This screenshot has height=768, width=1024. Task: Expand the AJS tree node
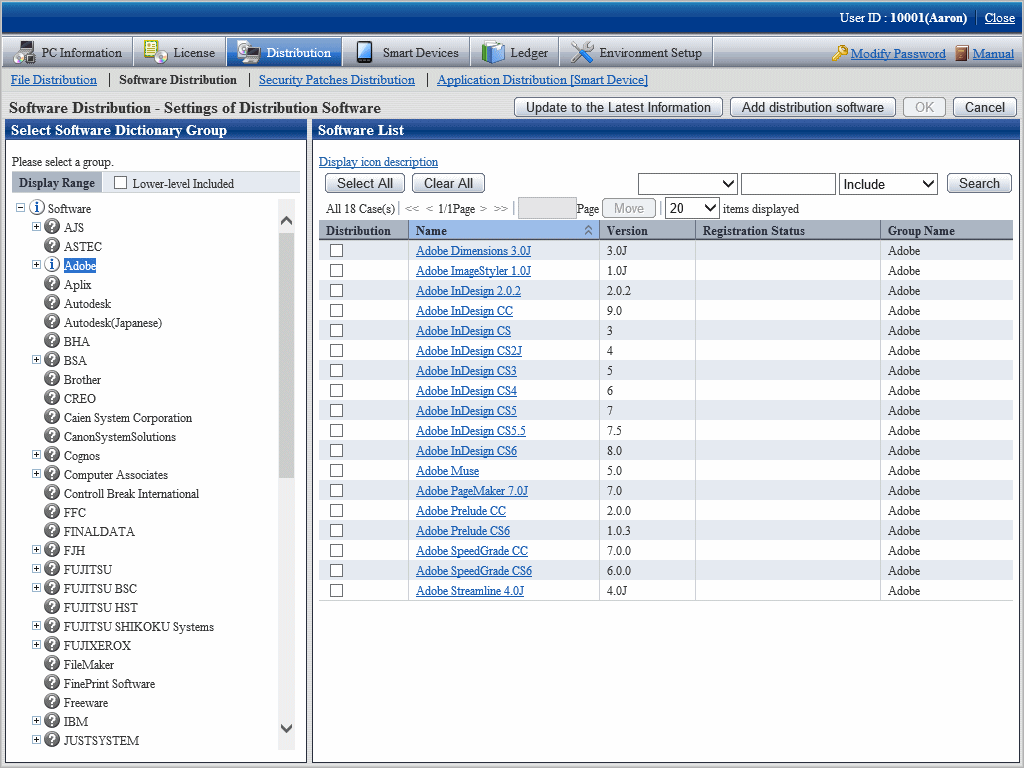(x=37, y=227)
